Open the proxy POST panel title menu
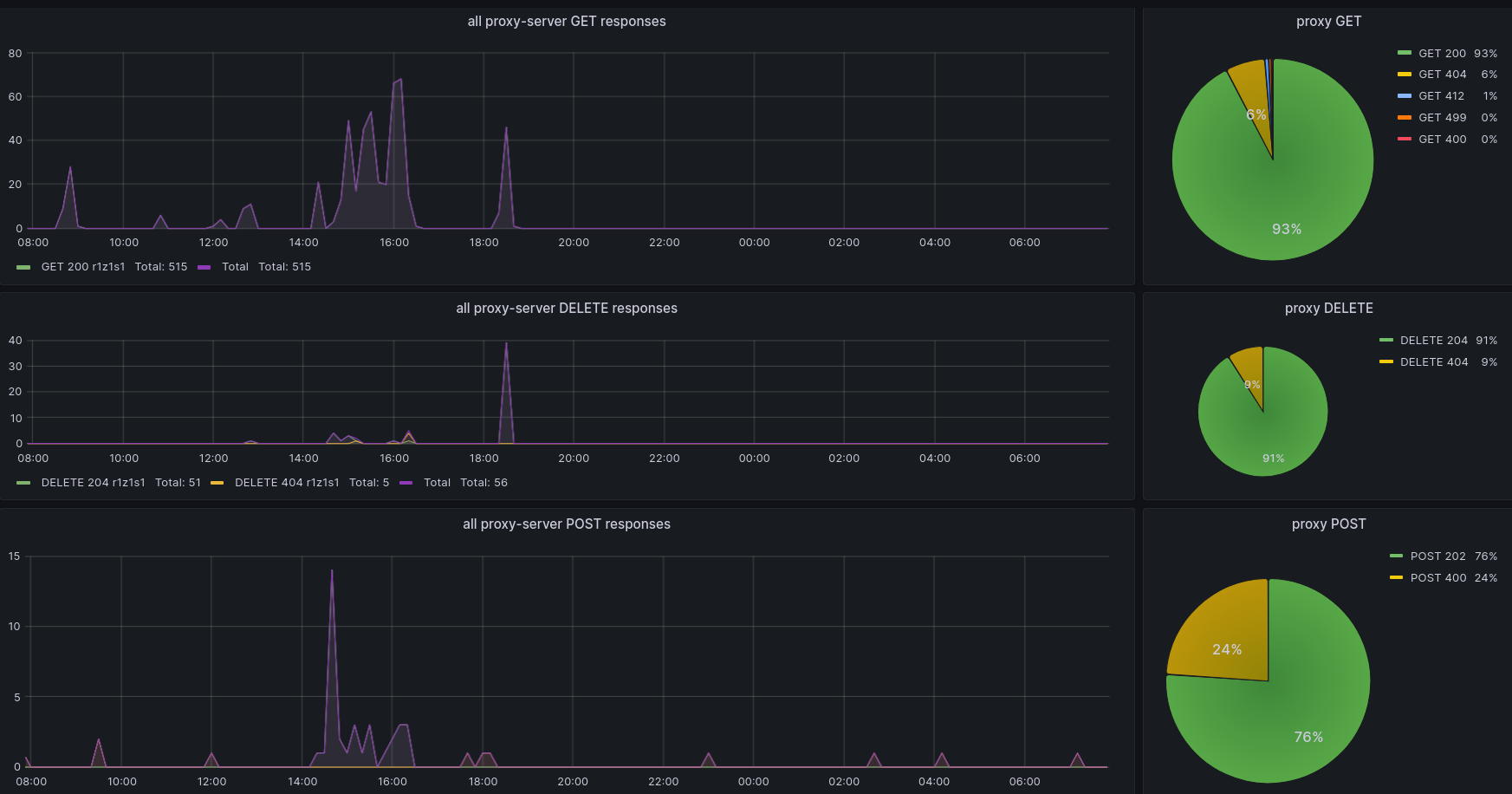 click(x=1328, y=524)
